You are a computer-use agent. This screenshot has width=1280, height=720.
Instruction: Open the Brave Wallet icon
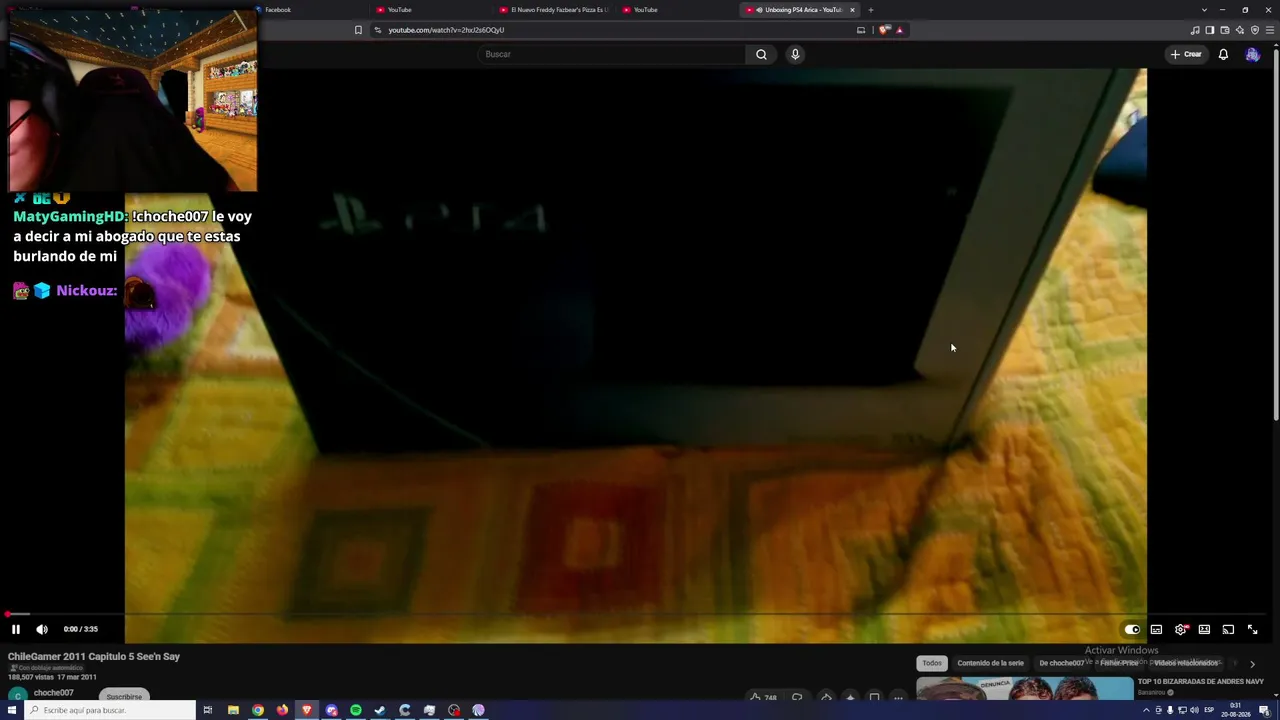(x=1225, y=30)
